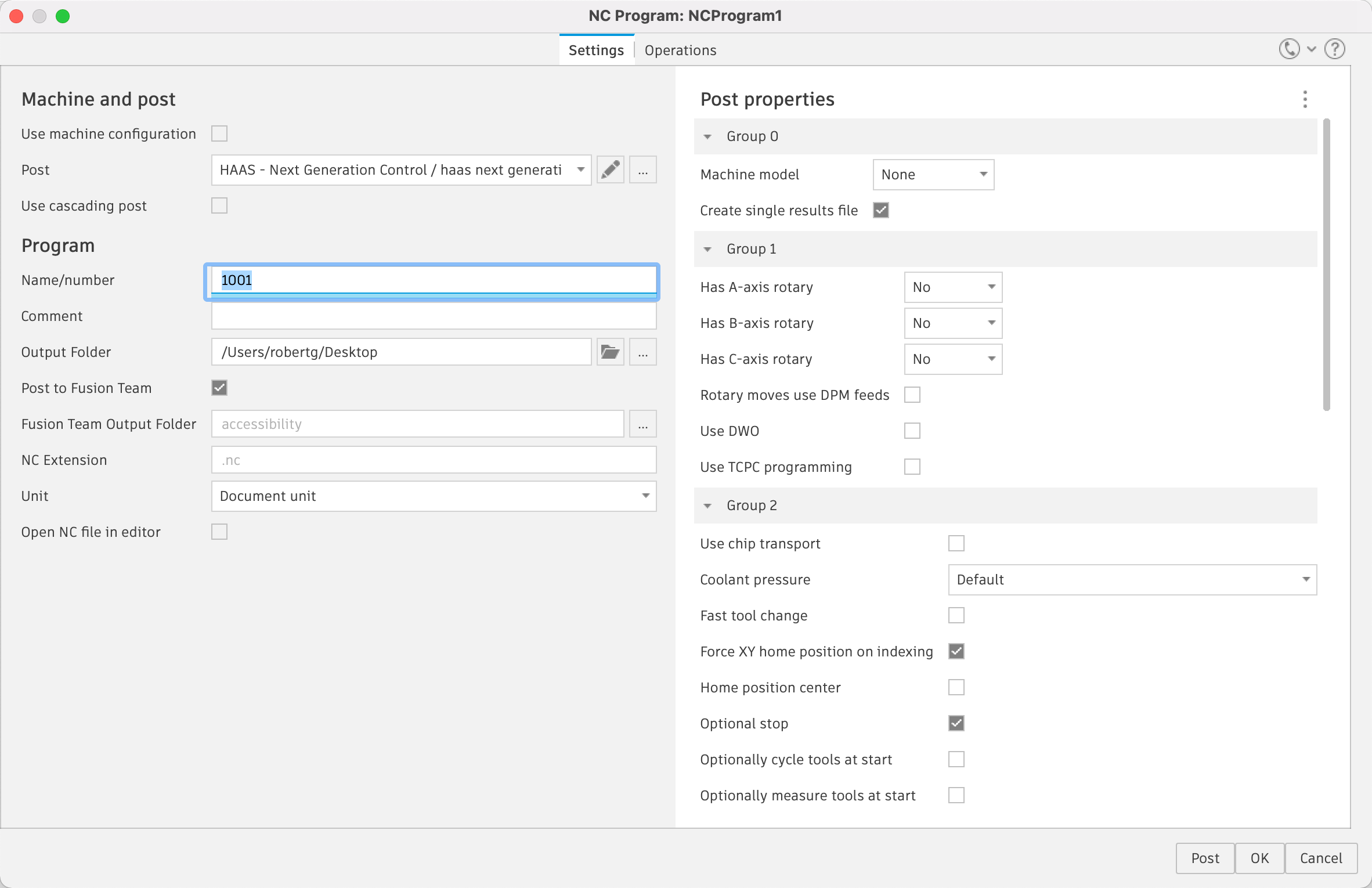Click the Comment input field
Viewport: 1372px width, 888px height.
click(x=434, y=316)
